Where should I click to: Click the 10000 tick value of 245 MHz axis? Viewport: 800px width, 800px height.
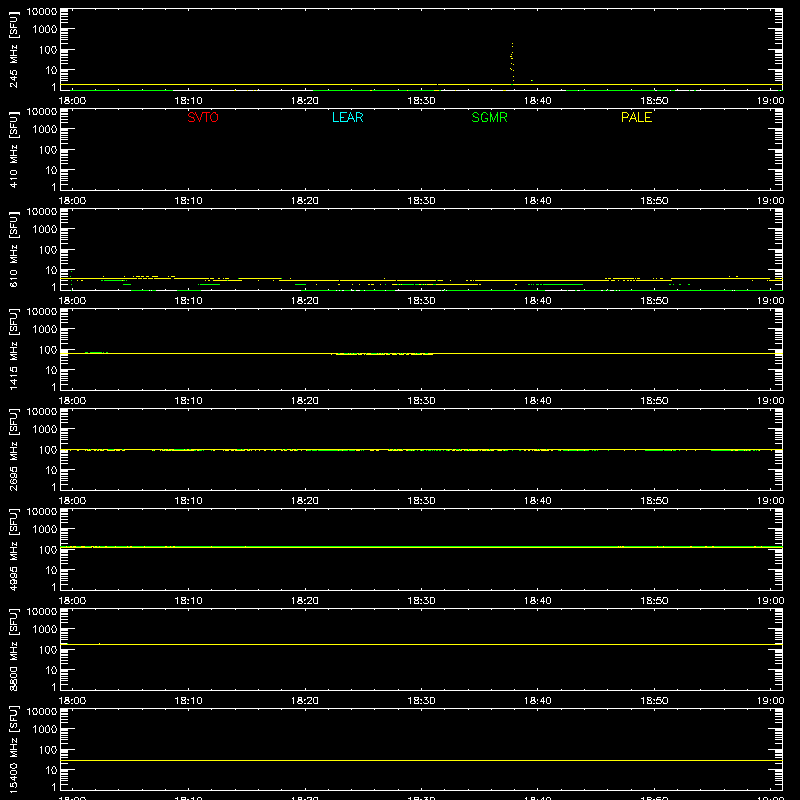pyautogui.click(x=42, y=12)
